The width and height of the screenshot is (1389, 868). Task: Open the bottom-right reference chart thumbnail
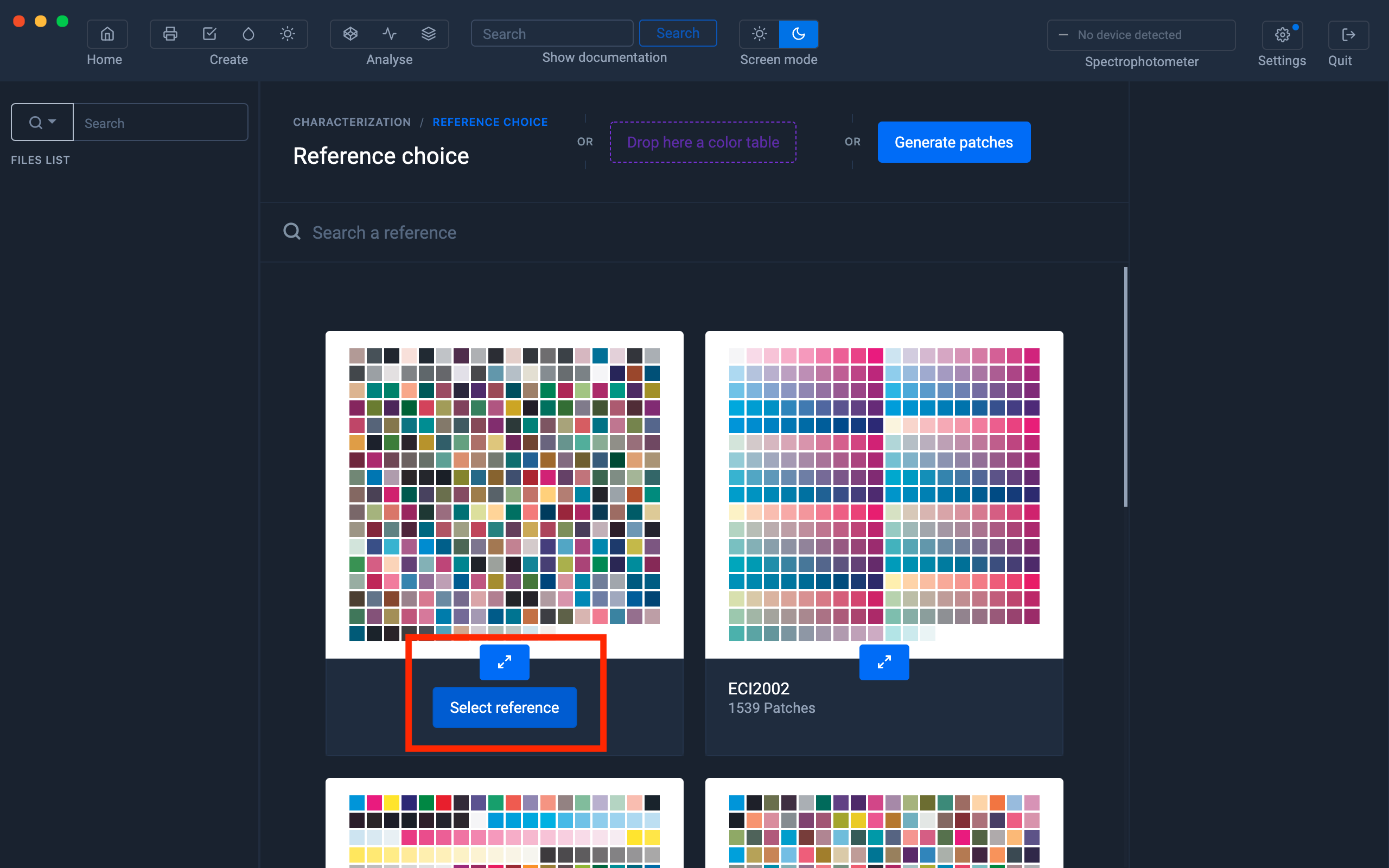click(884, 823)
